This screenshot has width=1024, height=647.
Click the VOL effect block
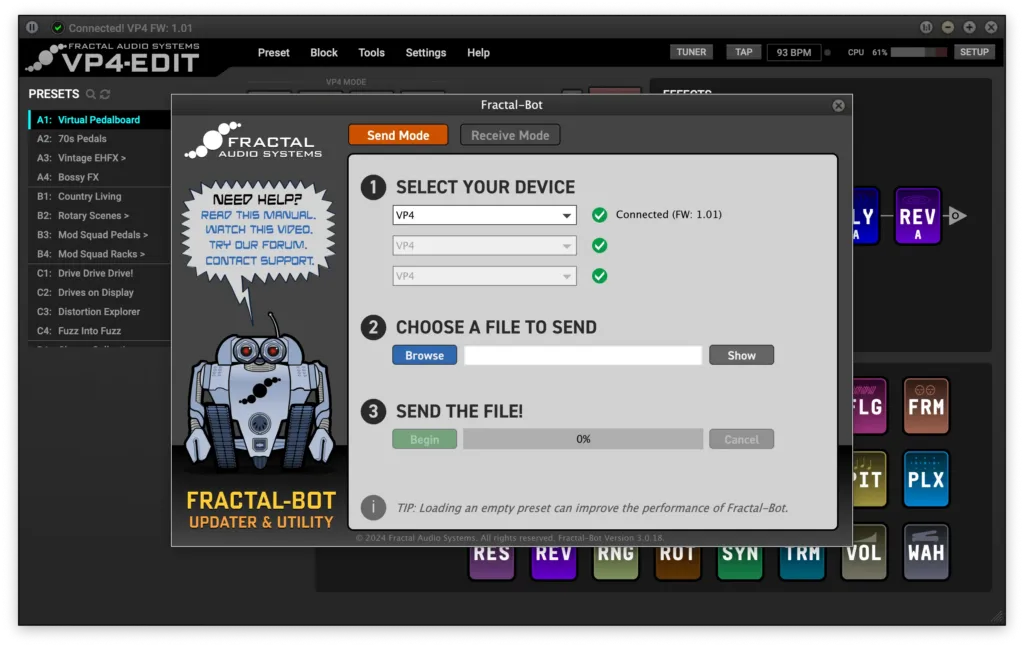(x=865, y=552)
